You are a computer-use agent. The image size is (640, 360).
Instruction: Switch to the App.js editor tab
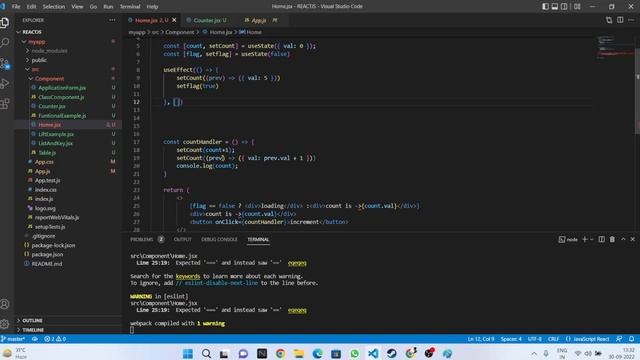pyautogui.click(x=259, y=20)
